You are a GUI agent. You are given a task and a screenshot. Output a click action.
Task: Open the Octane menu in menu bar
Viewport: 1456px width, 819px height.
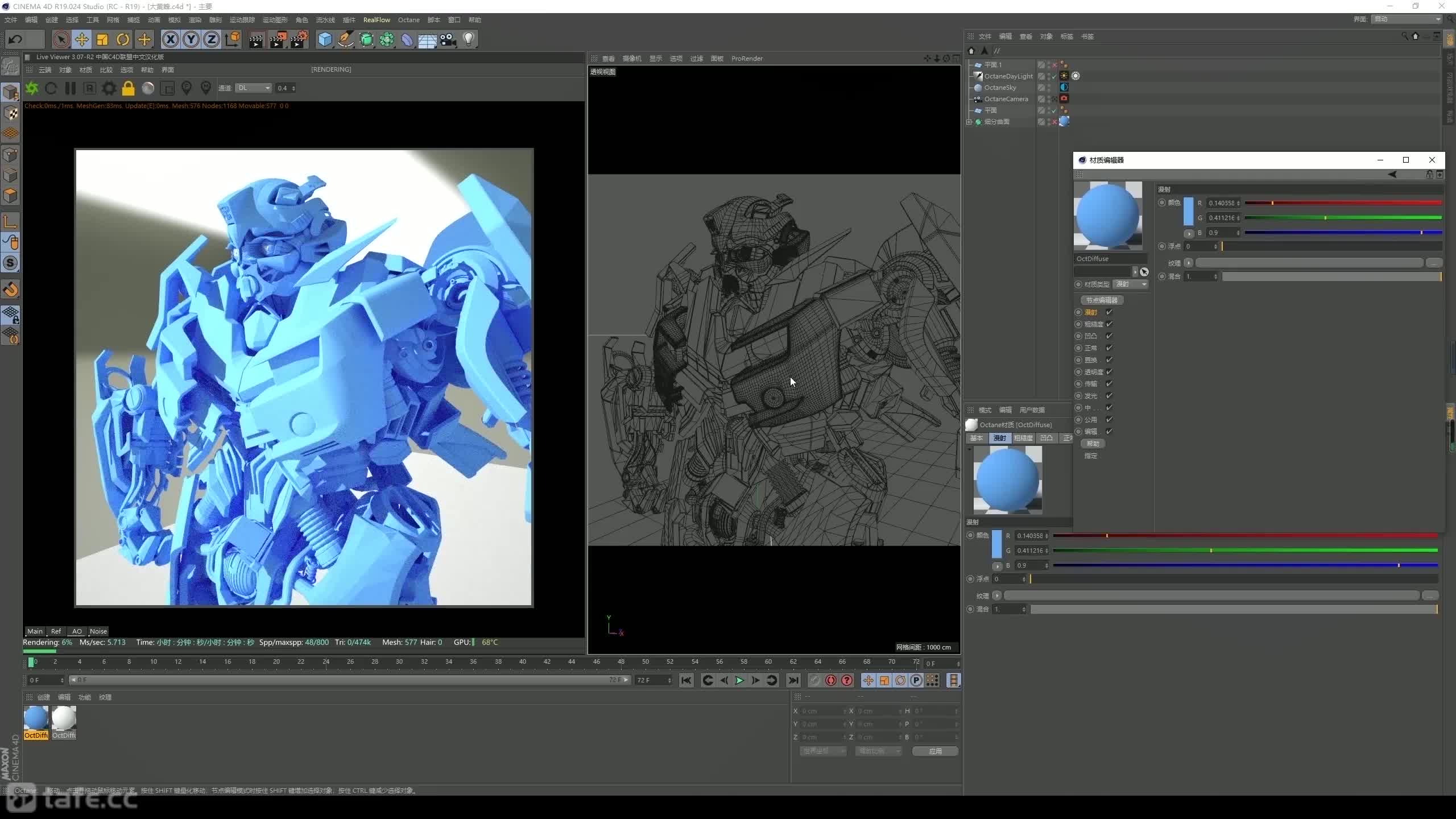[408, 20]
